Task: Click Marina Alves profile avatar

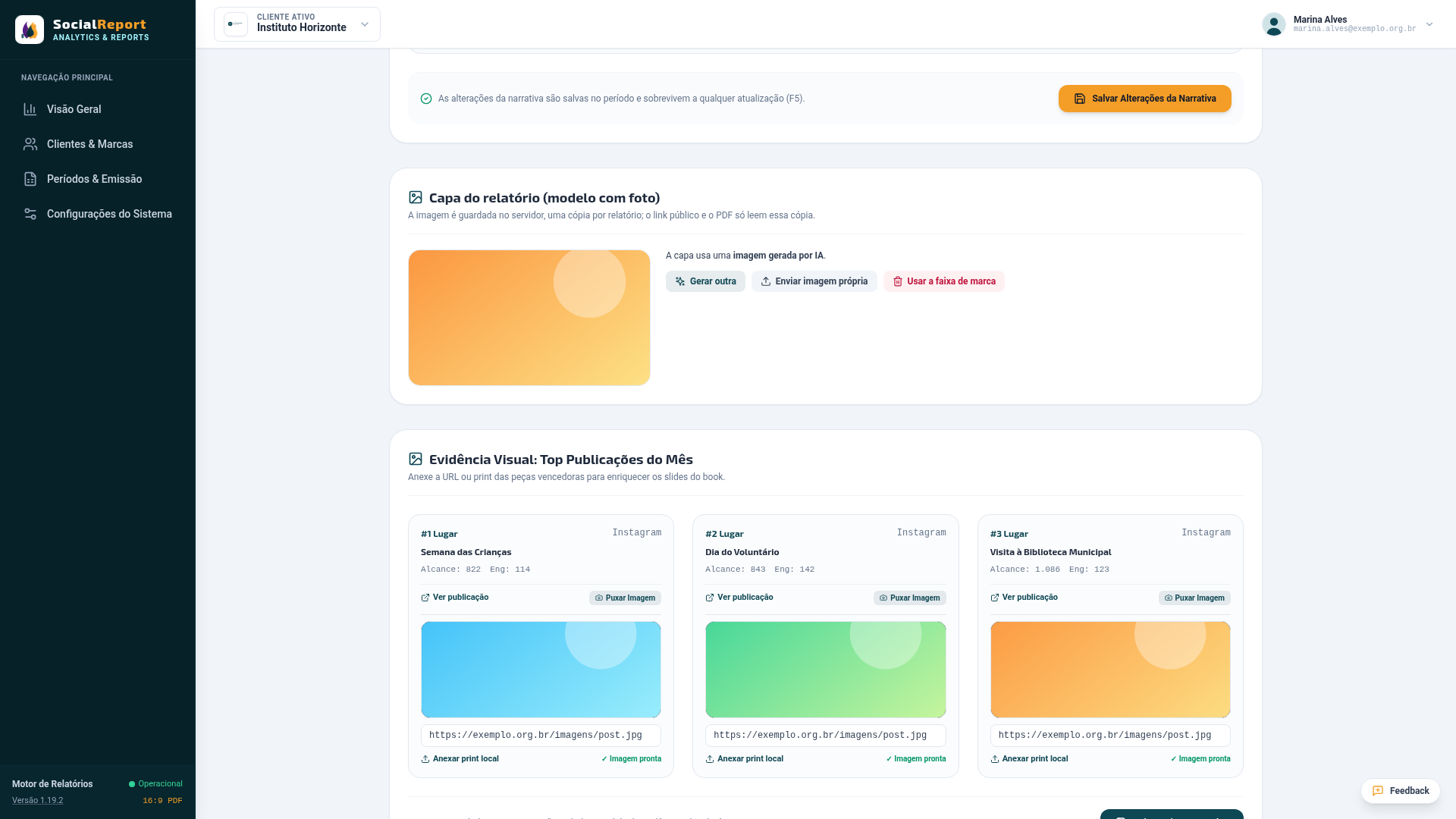Action: [1274, 24]
